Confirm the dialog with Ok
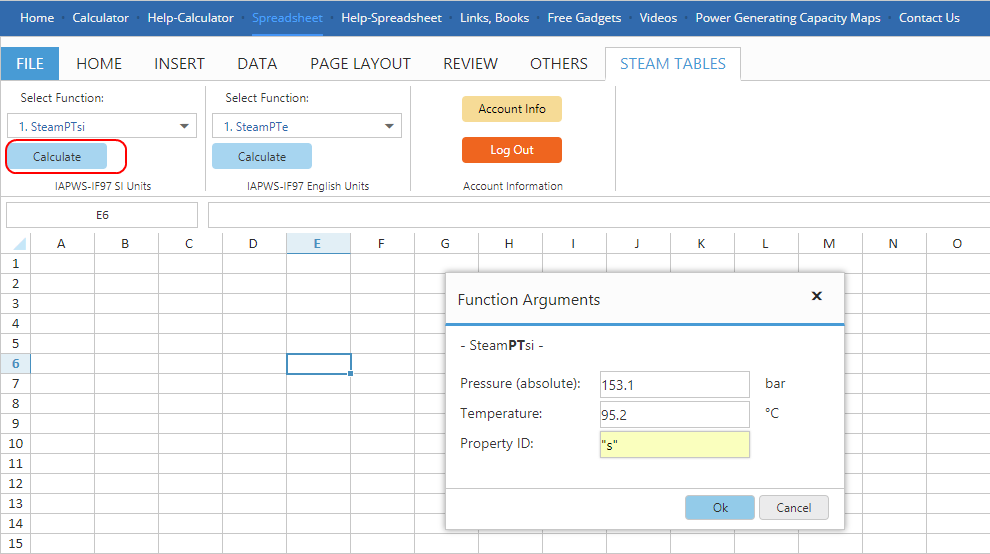 tap(720, 507)
